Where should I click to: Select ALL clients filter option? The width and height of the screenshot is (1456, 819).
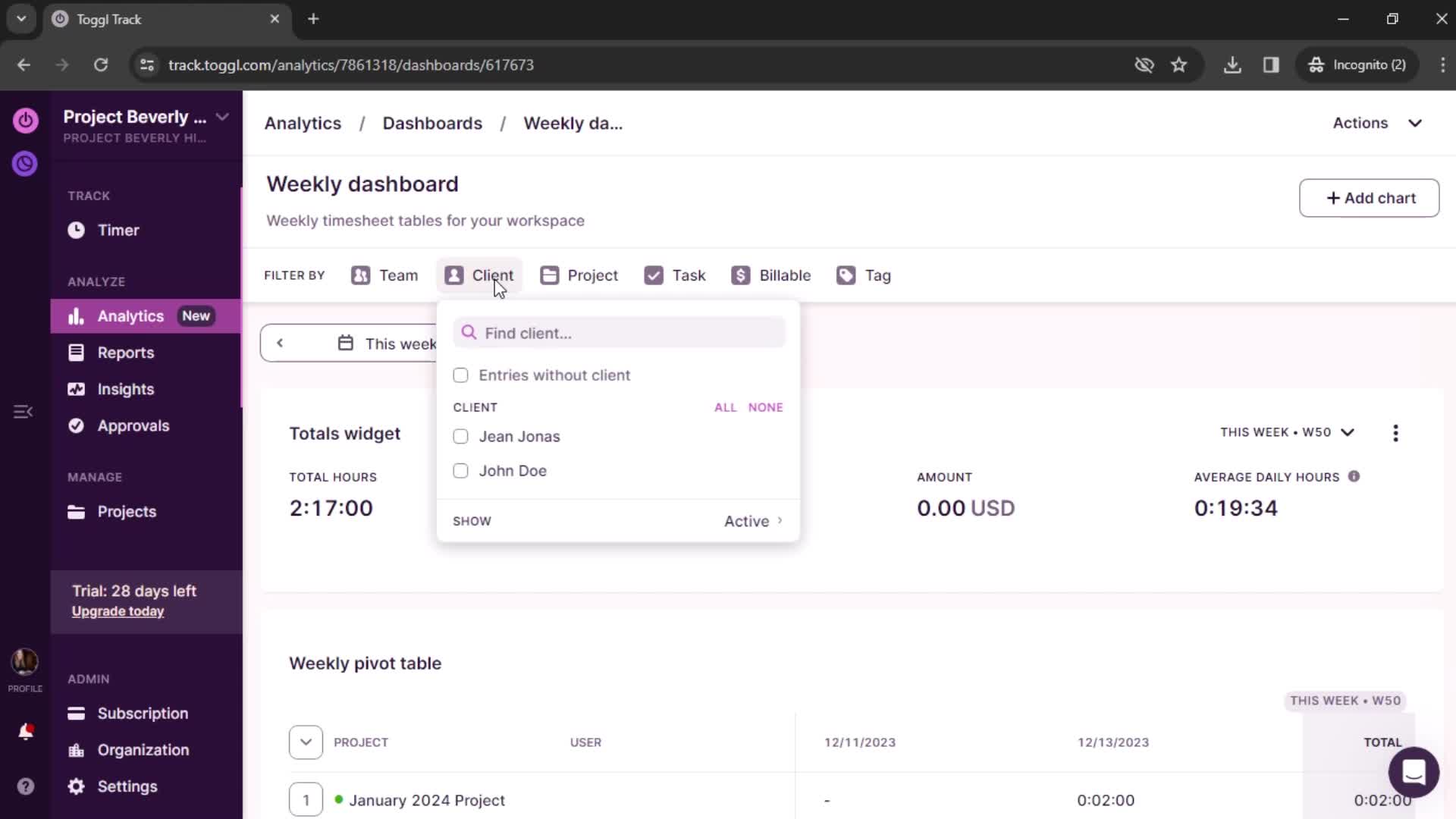tap(725, 407)
